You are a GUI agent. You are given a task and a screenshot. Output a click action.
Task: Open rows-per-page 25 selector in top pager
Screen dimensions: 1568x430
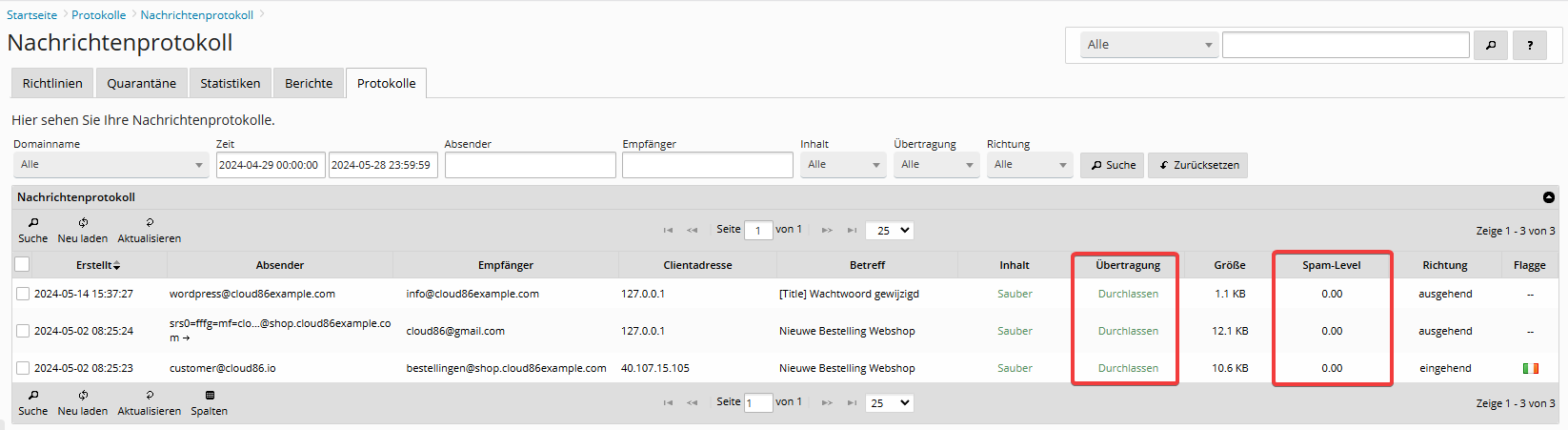890,230
